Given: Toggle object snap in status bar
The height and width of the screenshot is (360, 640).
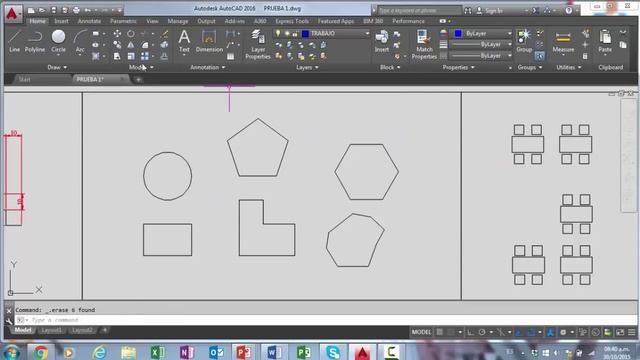Looking at the screenshot, I should pos(531,332).
